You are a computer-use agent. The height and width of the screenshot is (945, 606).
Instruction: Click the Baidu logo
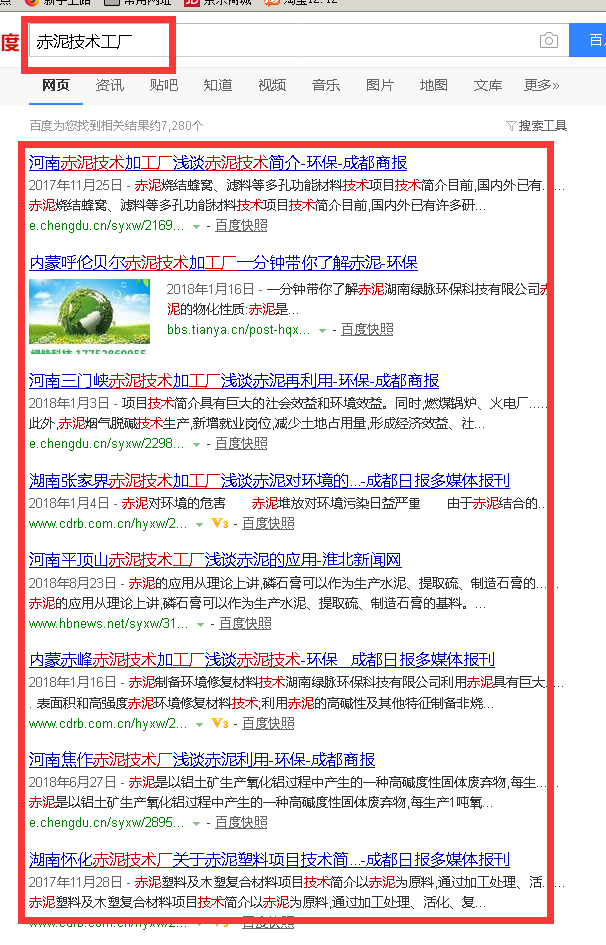(10, 42)
